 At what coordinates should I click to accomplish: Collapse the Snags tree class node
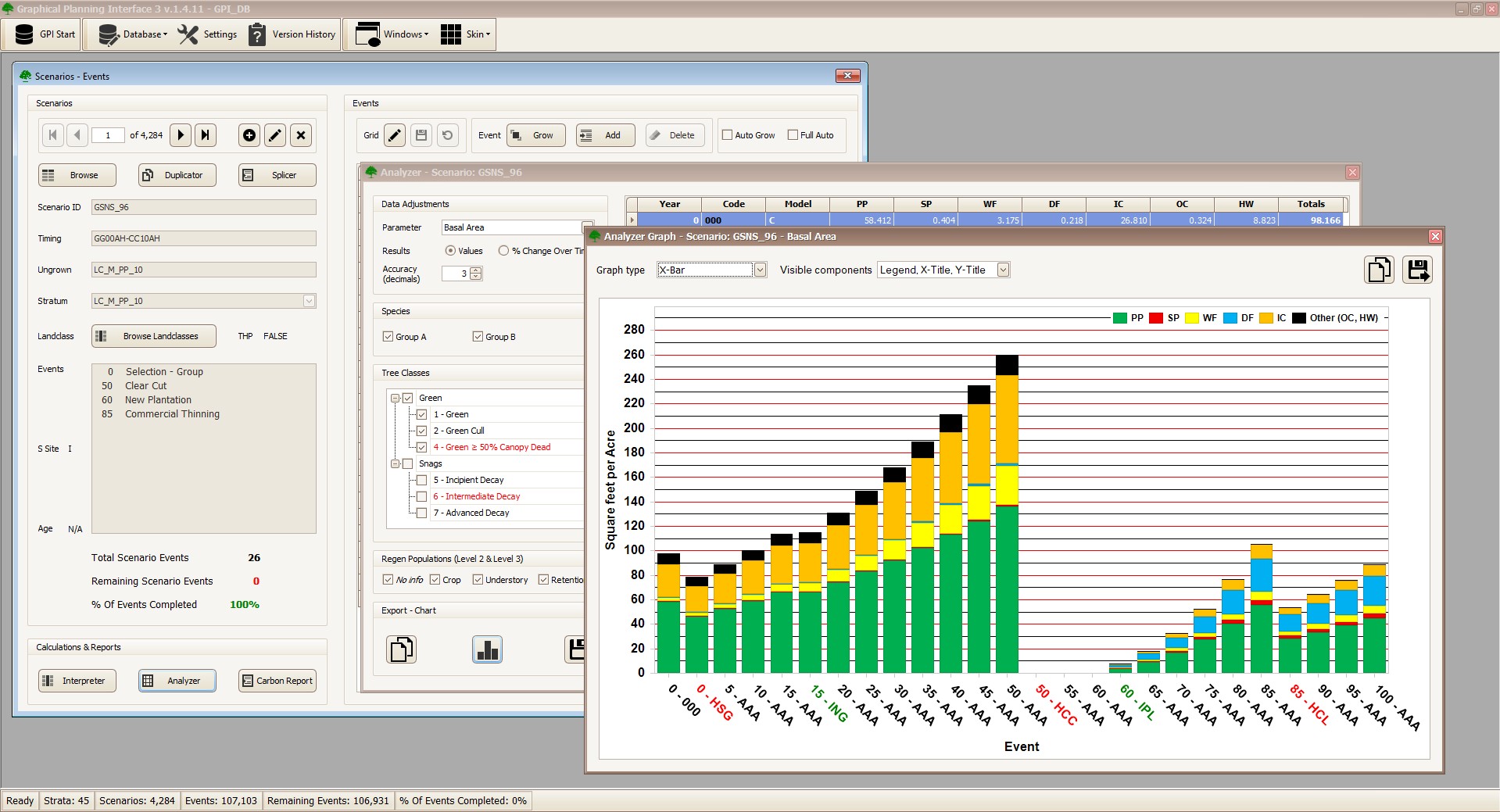pyautogui.click(x=396, y=463)
